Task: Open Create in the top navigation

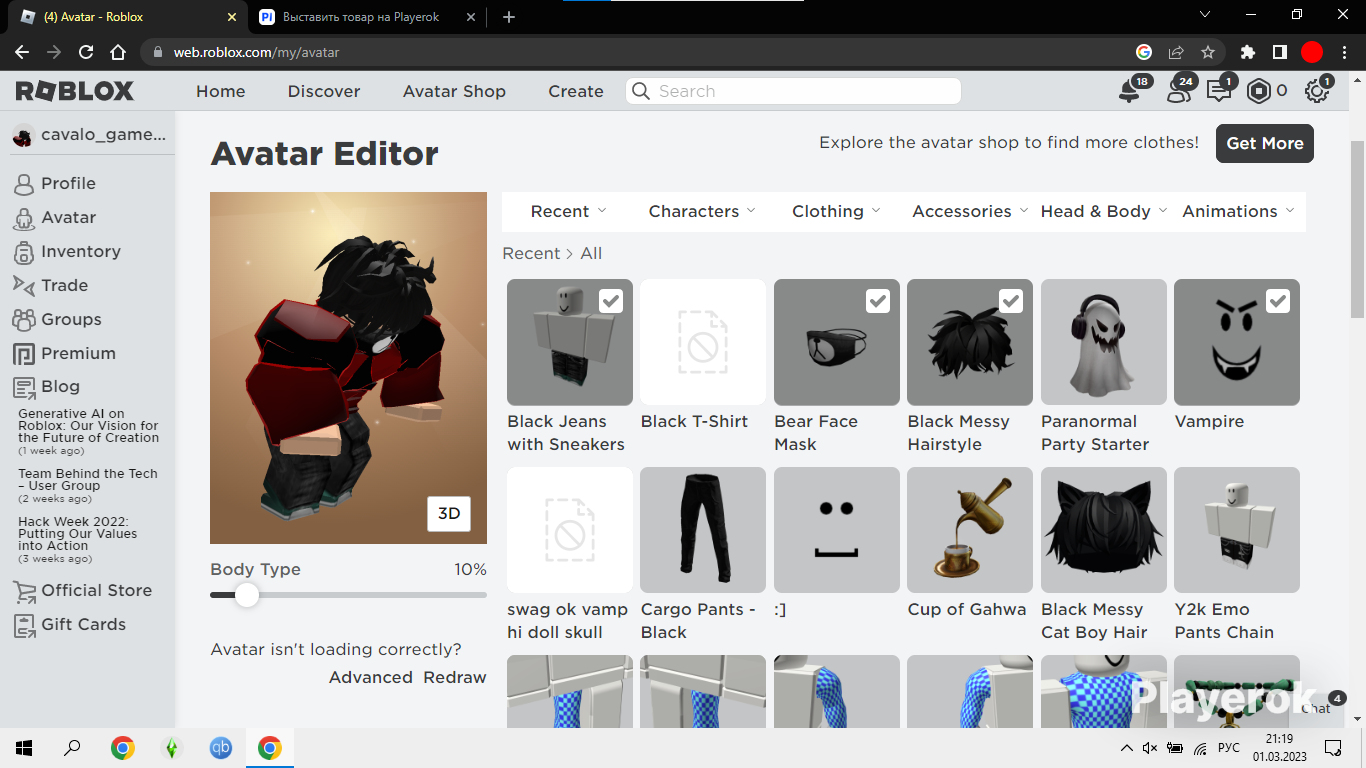Action: [576, 91]
